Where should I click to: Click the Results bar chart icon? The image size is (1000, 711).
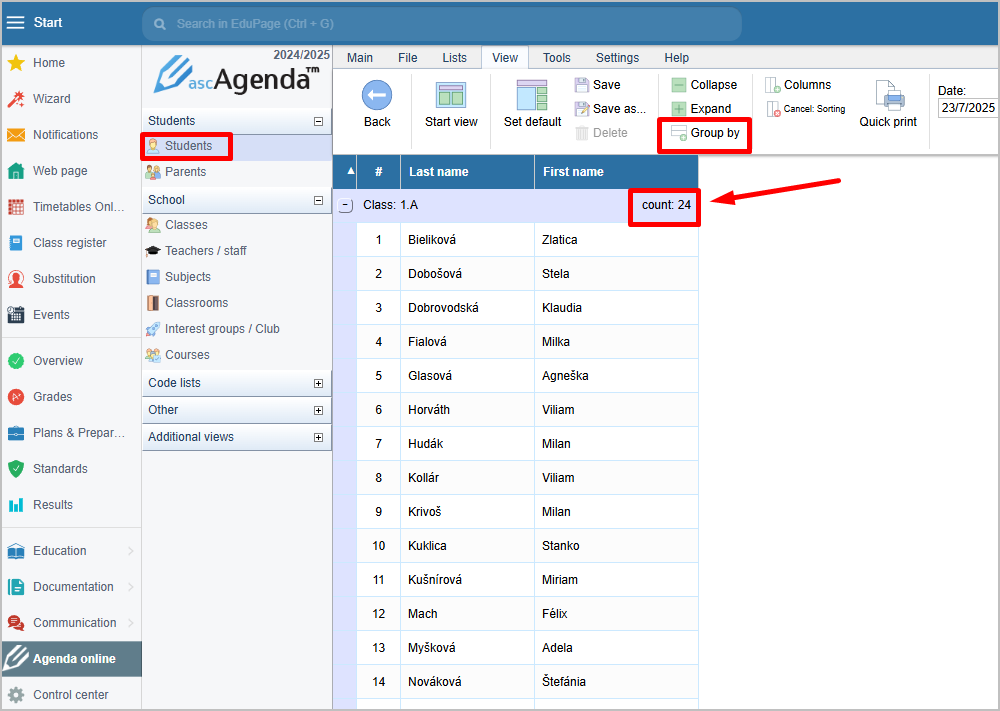pos(16,505)
